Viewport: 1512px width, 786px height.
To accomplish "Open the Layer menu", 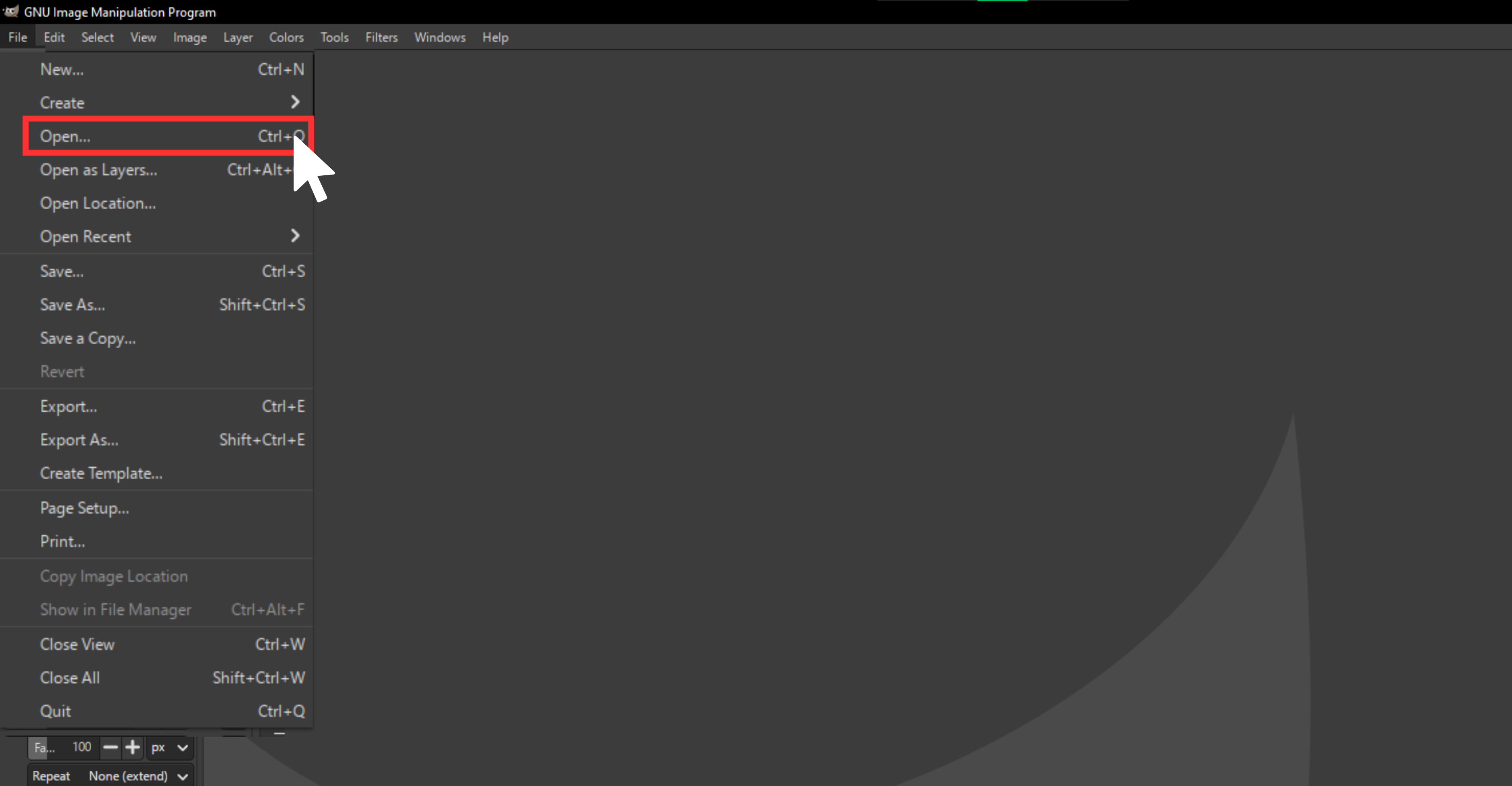I will coord(238,37).
